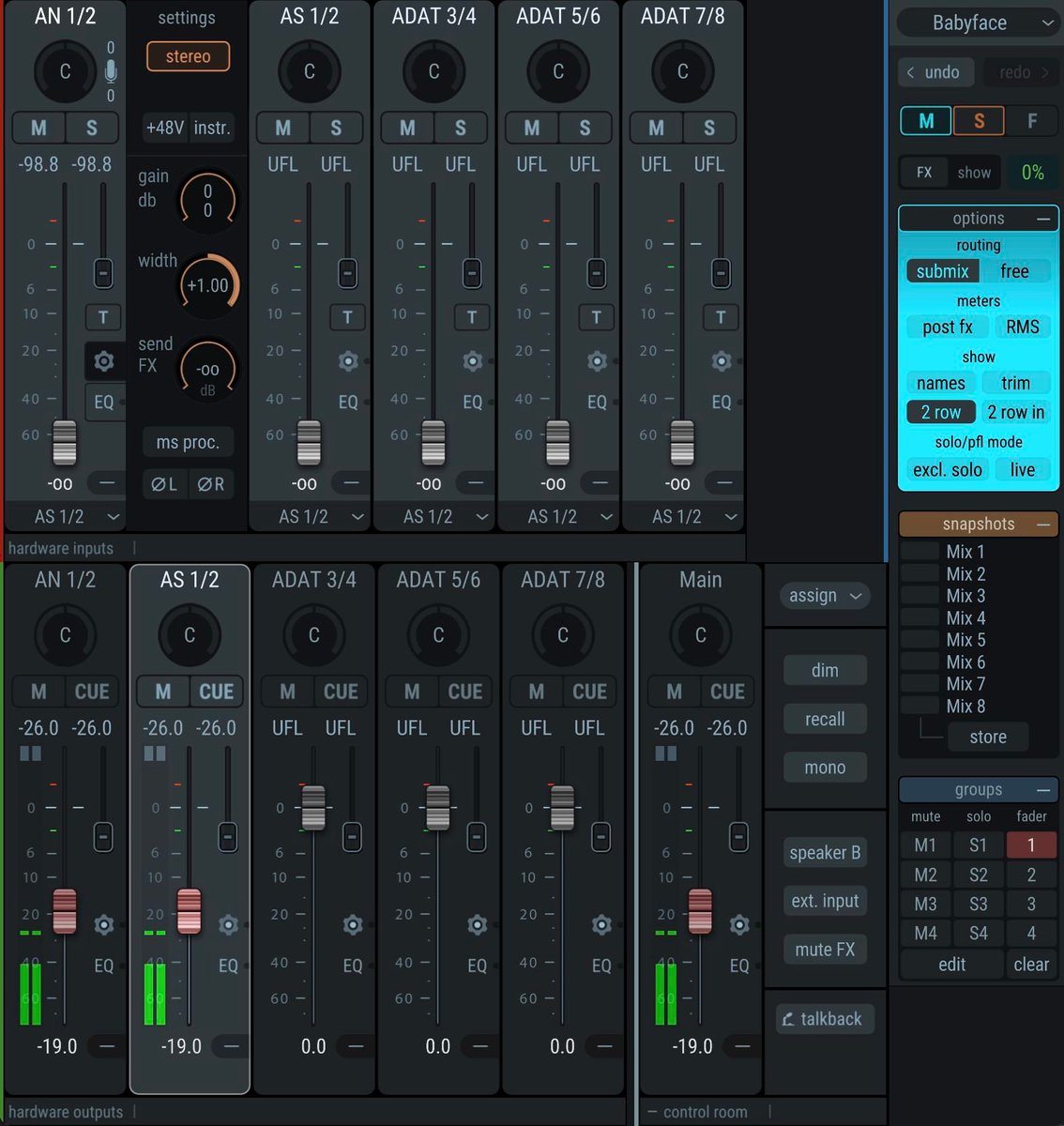Click store in snapshots
Viewport: 1064px width, 1126px height.
point(988,737)
